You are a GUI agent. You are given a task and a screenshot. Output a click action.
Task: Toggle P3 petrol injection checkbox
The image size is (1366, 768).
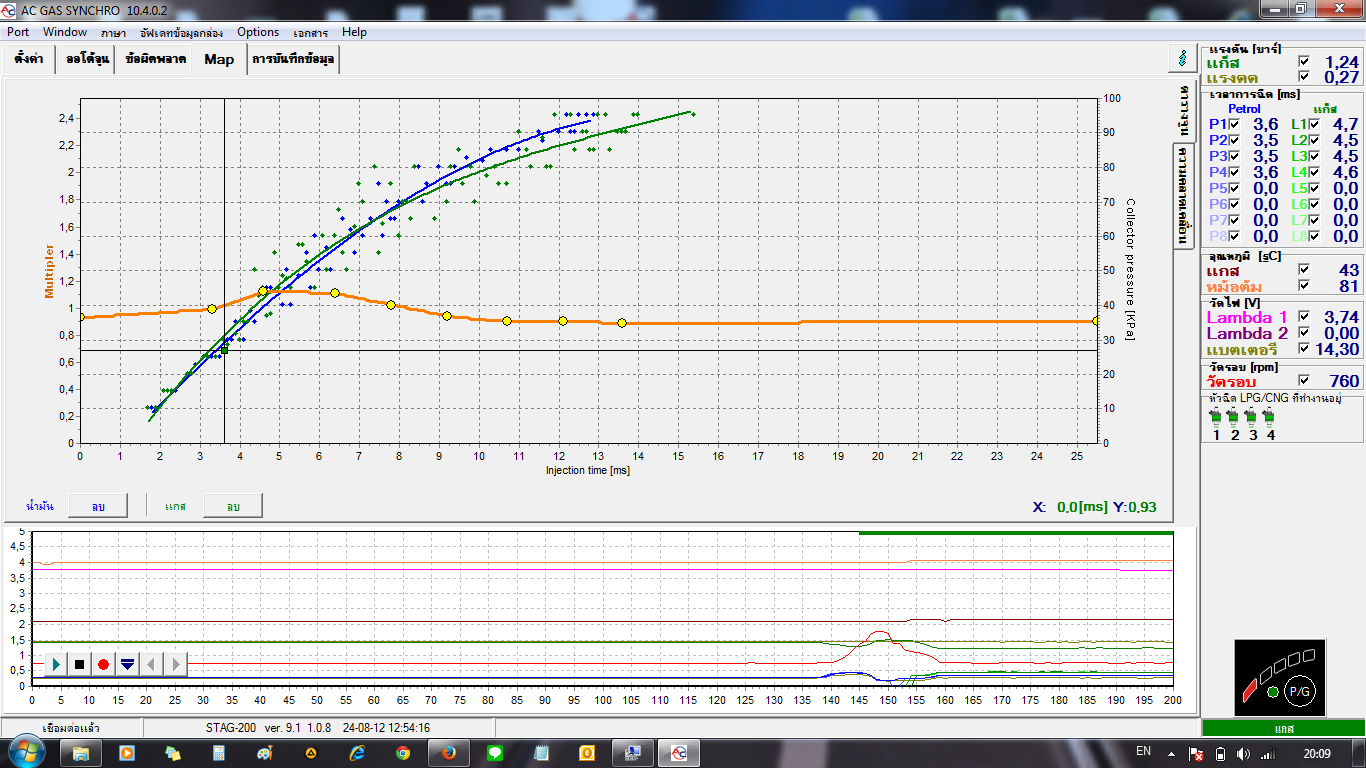click(1234, 156)
